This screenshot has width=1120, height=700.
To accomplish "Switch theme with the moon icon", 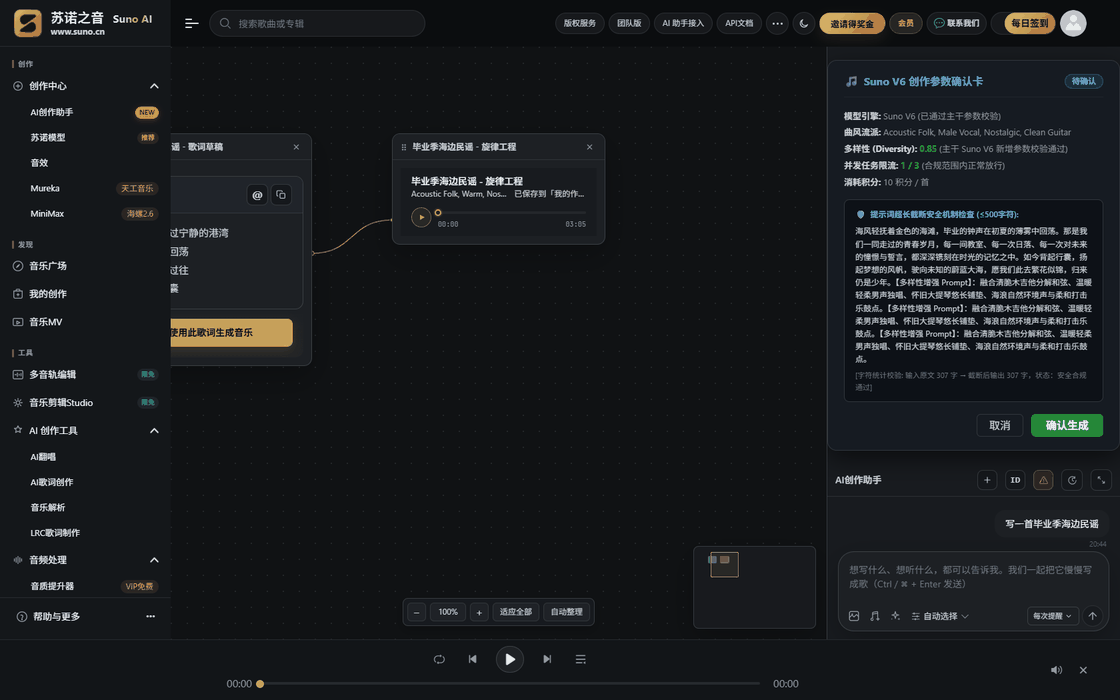I will coord(804,24).
